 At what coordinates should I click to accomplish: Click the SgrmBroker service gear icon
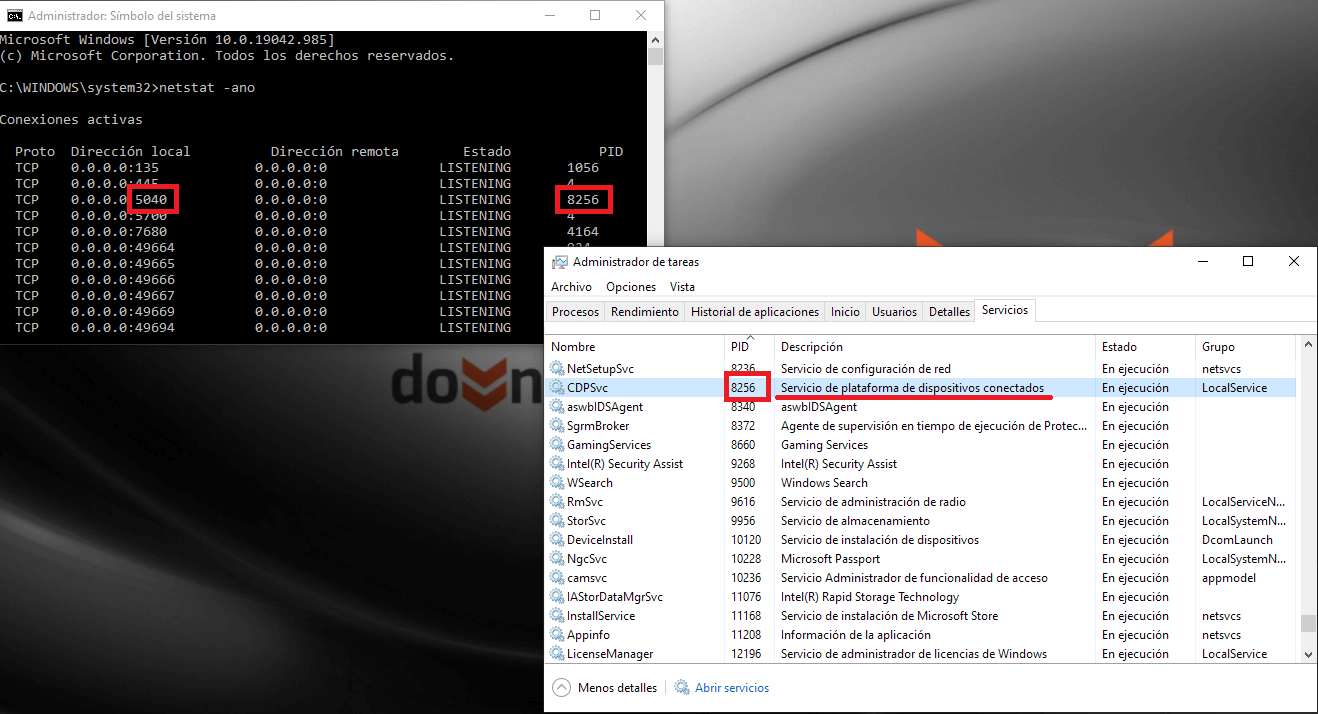click(558, 426)
